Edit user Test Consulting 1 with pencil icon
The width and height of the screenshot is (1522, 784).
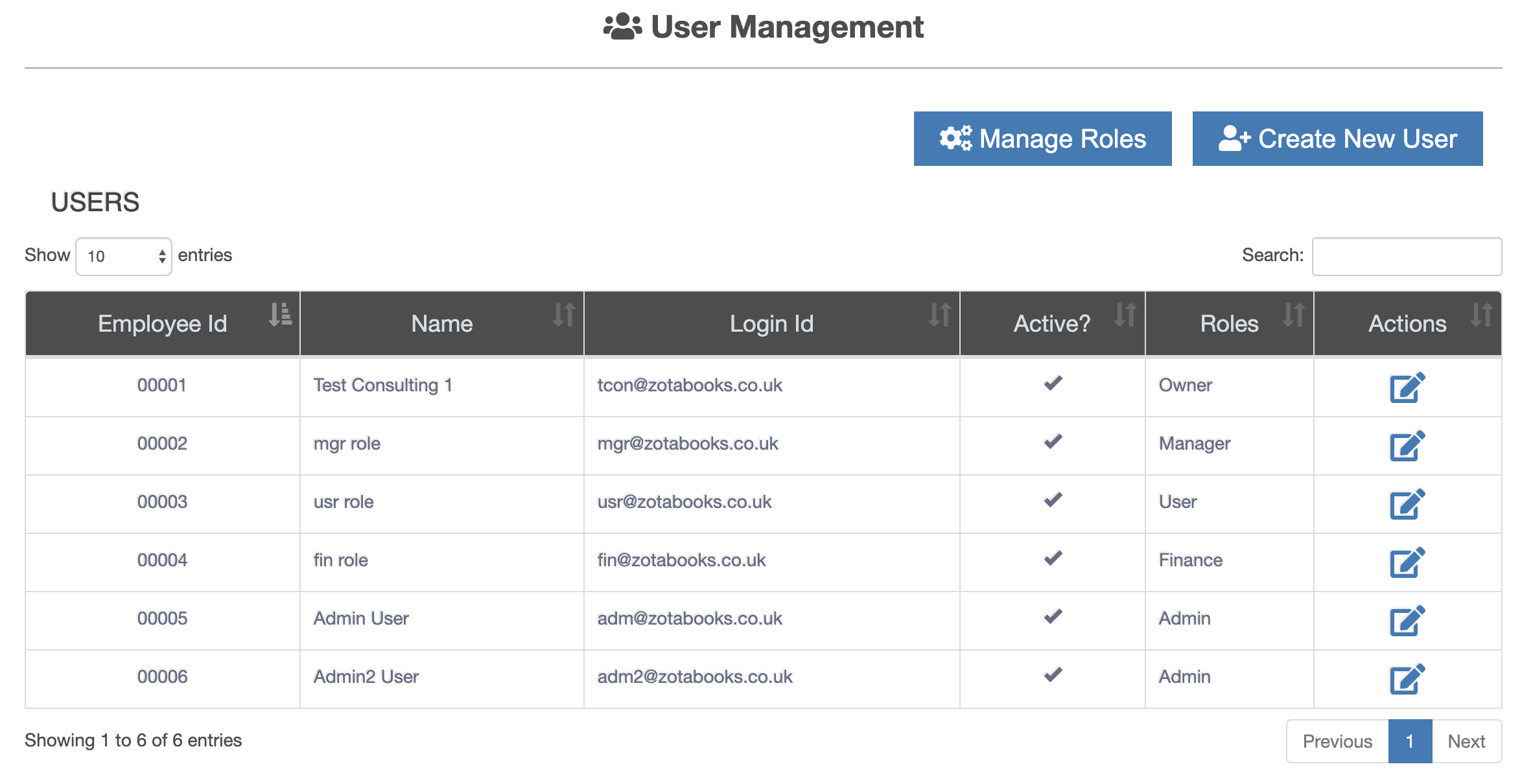(1407, 387)
